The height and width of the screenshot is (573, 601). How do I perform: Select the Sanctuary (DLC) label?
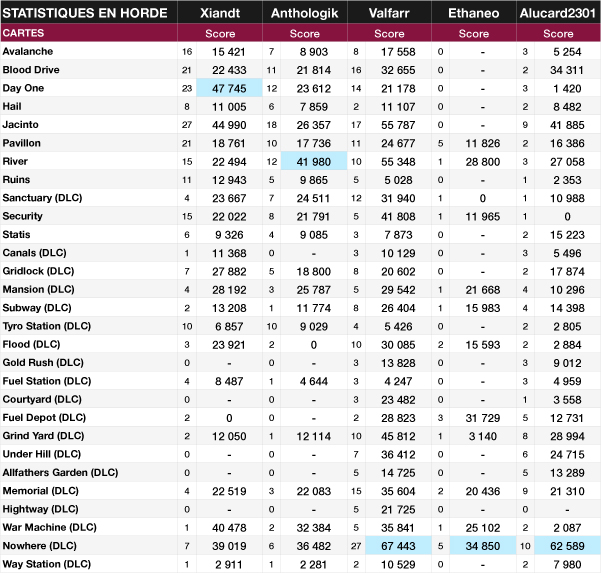[42, 197]
